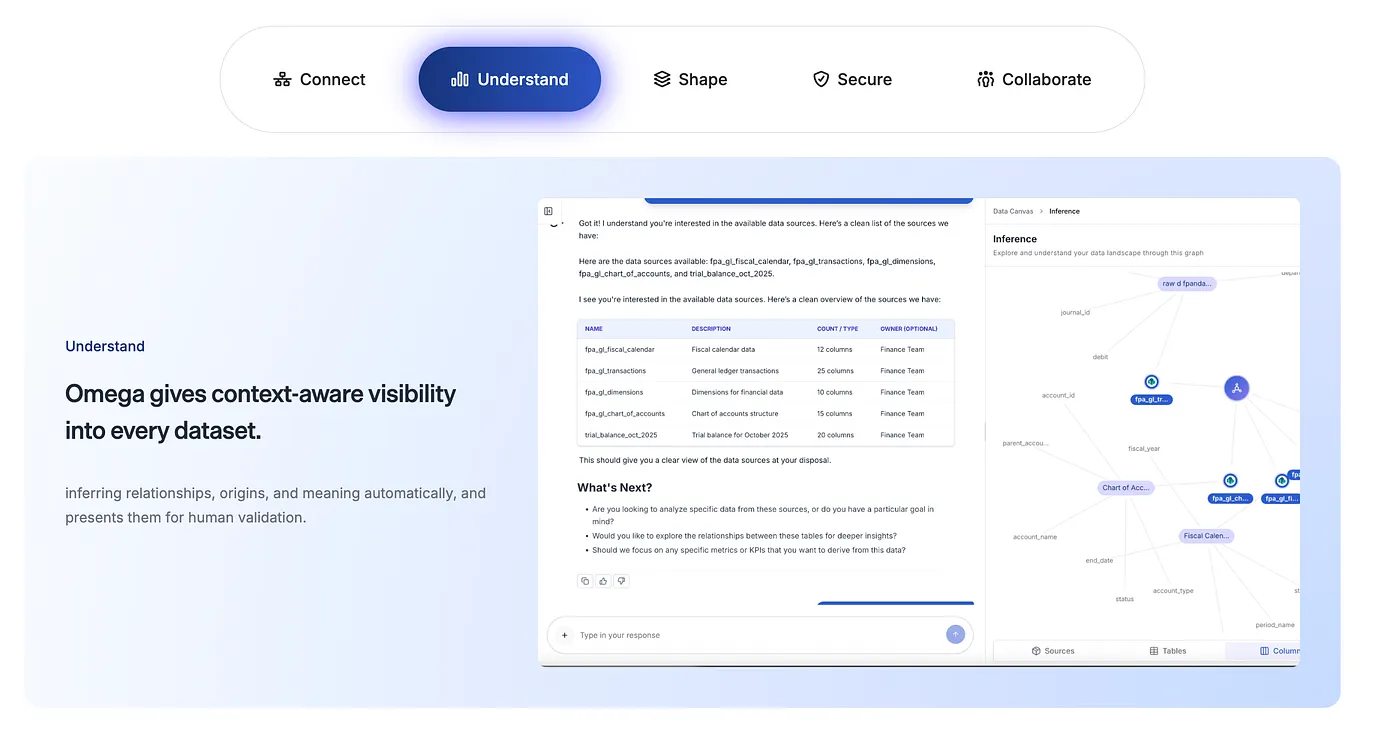Select the fpa_gl_ch... graph node label

[x=1230, y=498]
